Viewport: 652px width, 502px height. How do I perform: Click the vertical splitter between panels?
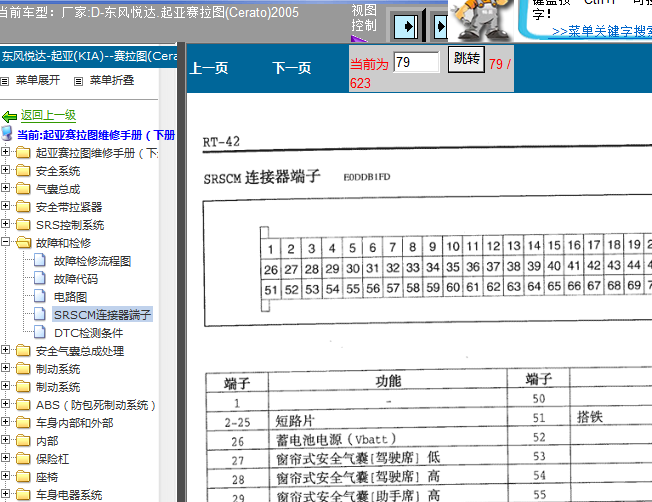(x=181, y=270)
